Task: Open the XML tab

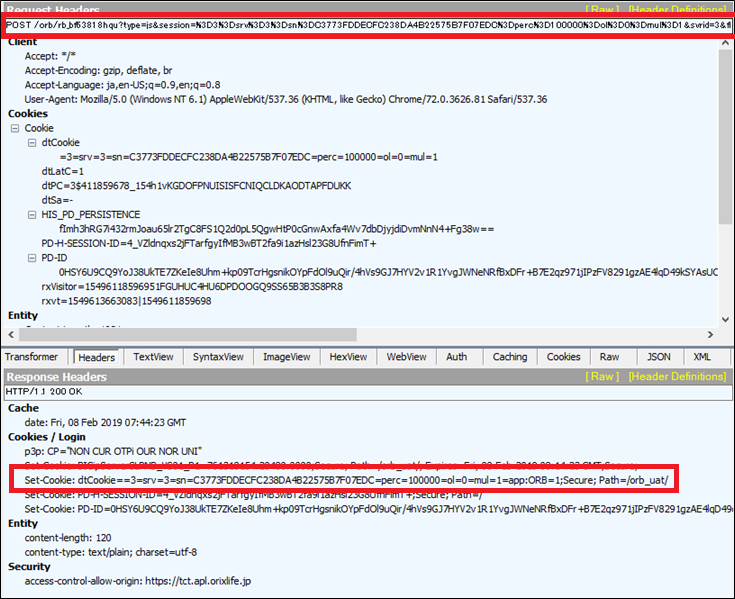Action: tap(702, 357)
